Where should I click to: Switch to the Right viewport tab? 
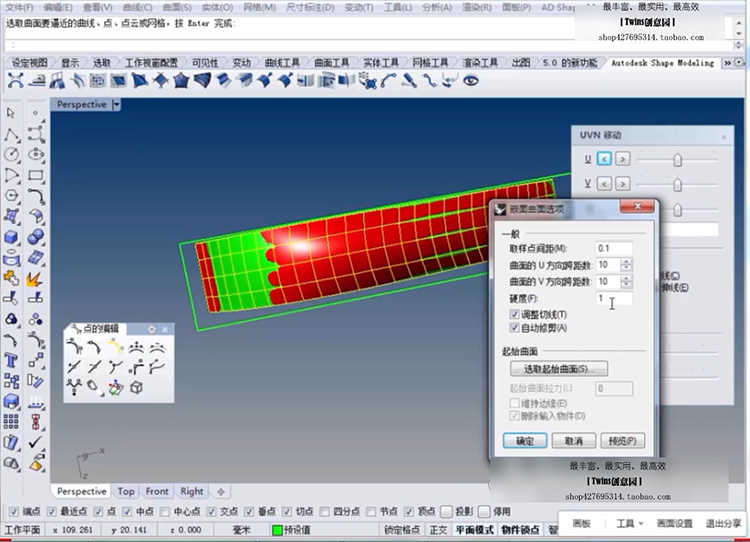coord(192,491)
